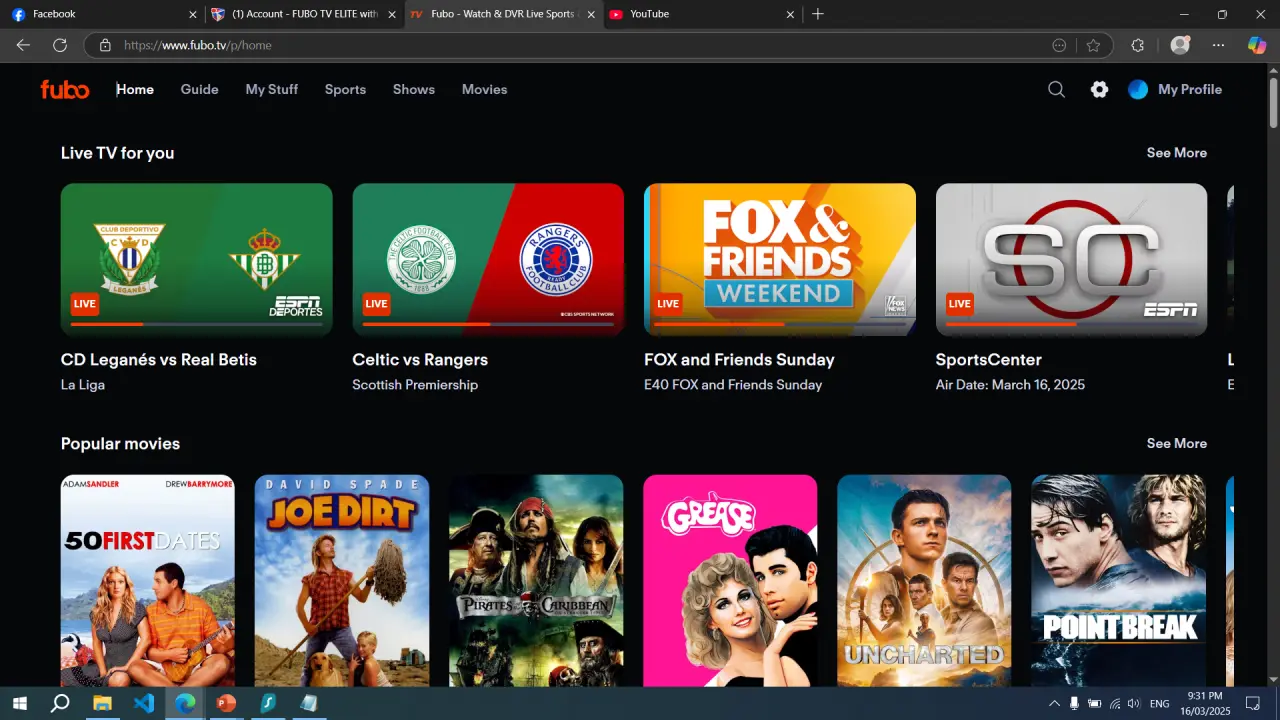This screenshot has width=1280, height=720.
Task: Open the Fubo settings gear
Action: 1099,90
